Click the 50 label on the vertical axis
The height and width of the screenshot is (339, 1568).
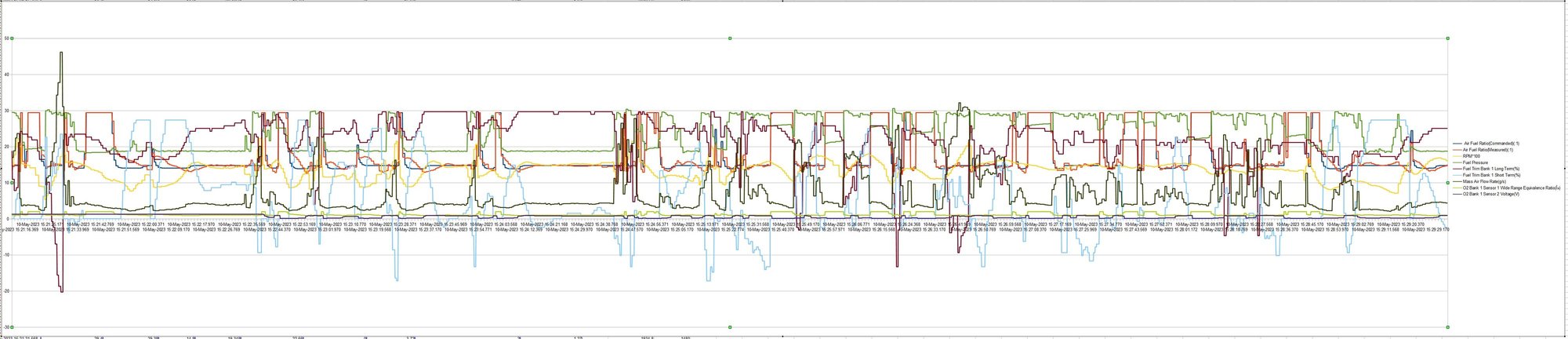[x=6, y=38]
